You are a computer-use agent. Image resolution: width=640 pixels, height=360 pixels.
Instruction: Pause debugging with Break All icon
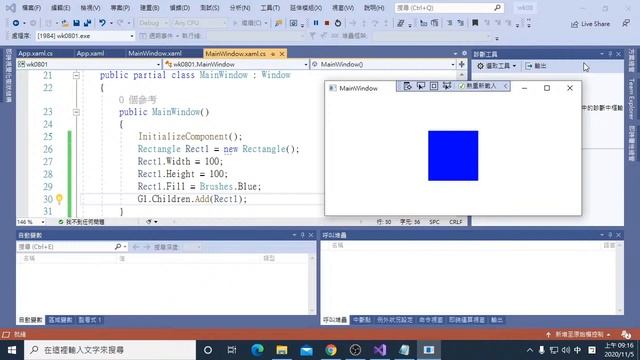click(316, 23)
